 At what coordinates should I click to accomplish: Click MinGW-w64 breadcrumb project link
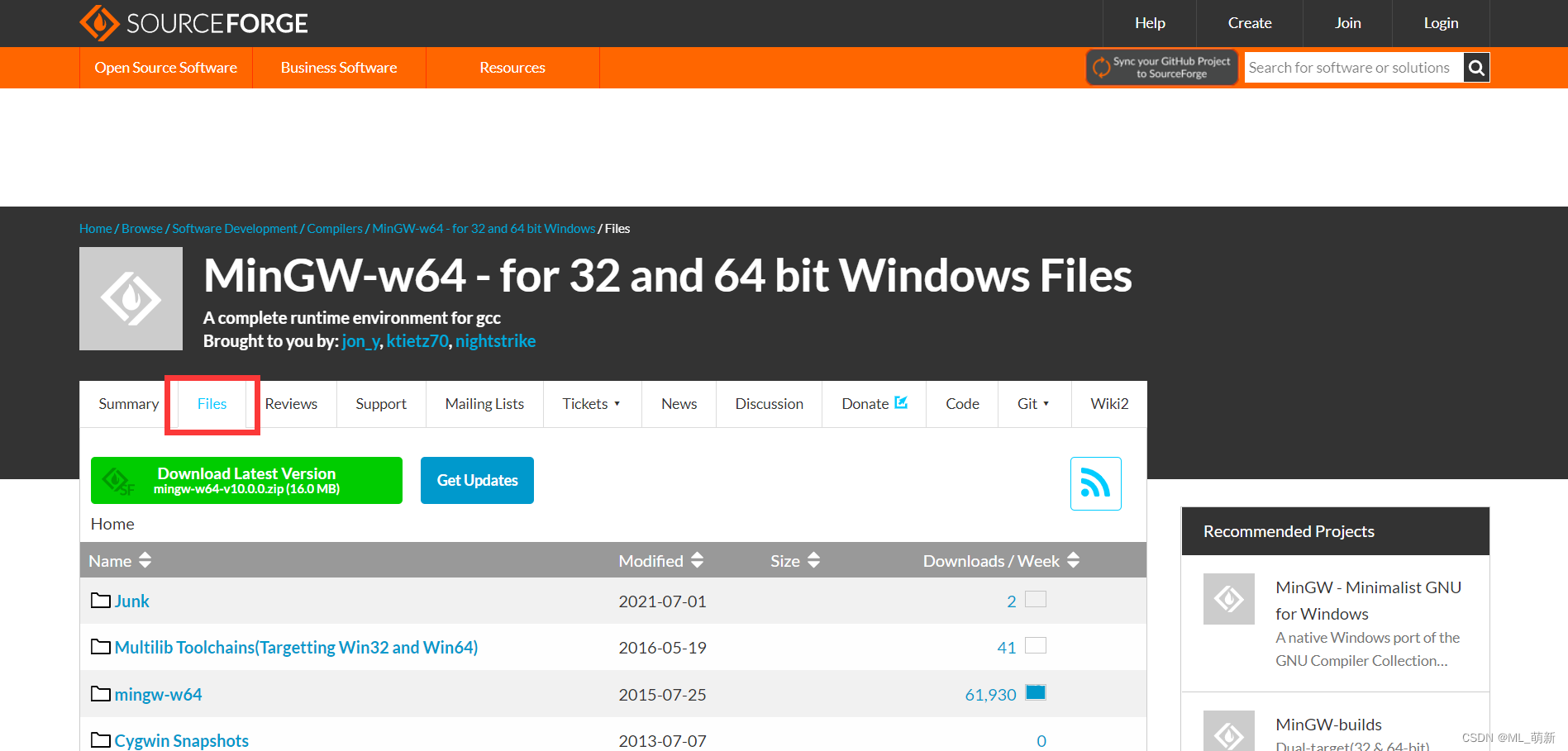484,229
